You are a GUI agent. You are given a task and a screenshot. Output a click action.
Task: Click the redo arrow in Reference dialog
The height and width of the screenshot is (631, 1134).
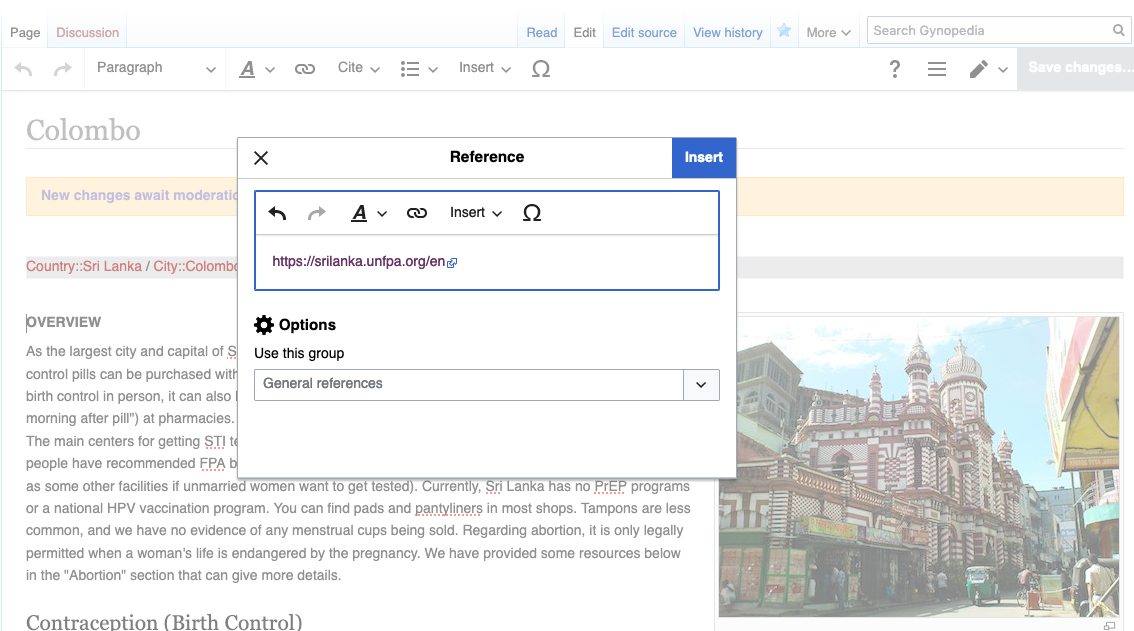pos(316,213)
